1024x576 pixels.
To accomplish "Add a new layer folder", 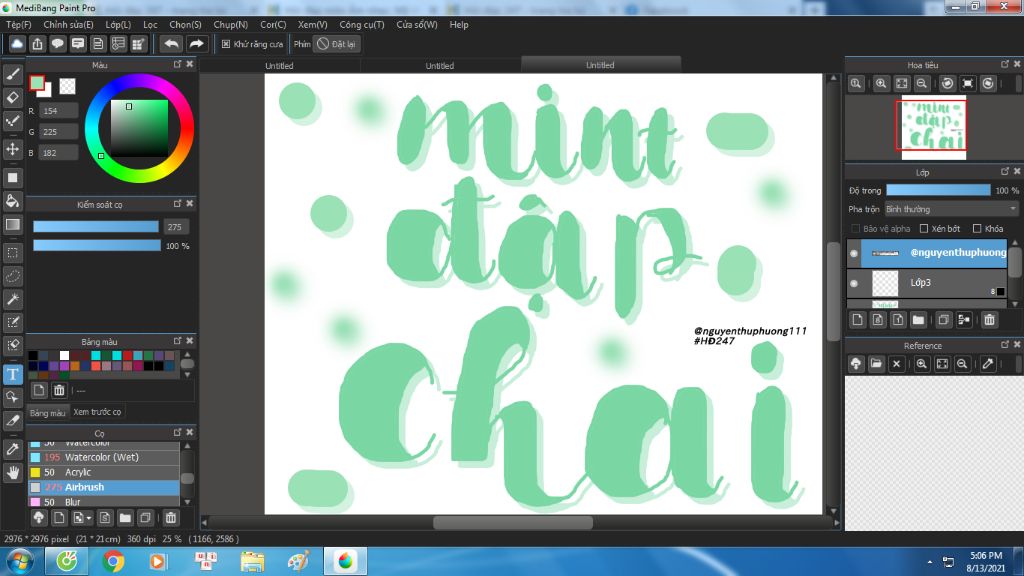I will (918, 319).
